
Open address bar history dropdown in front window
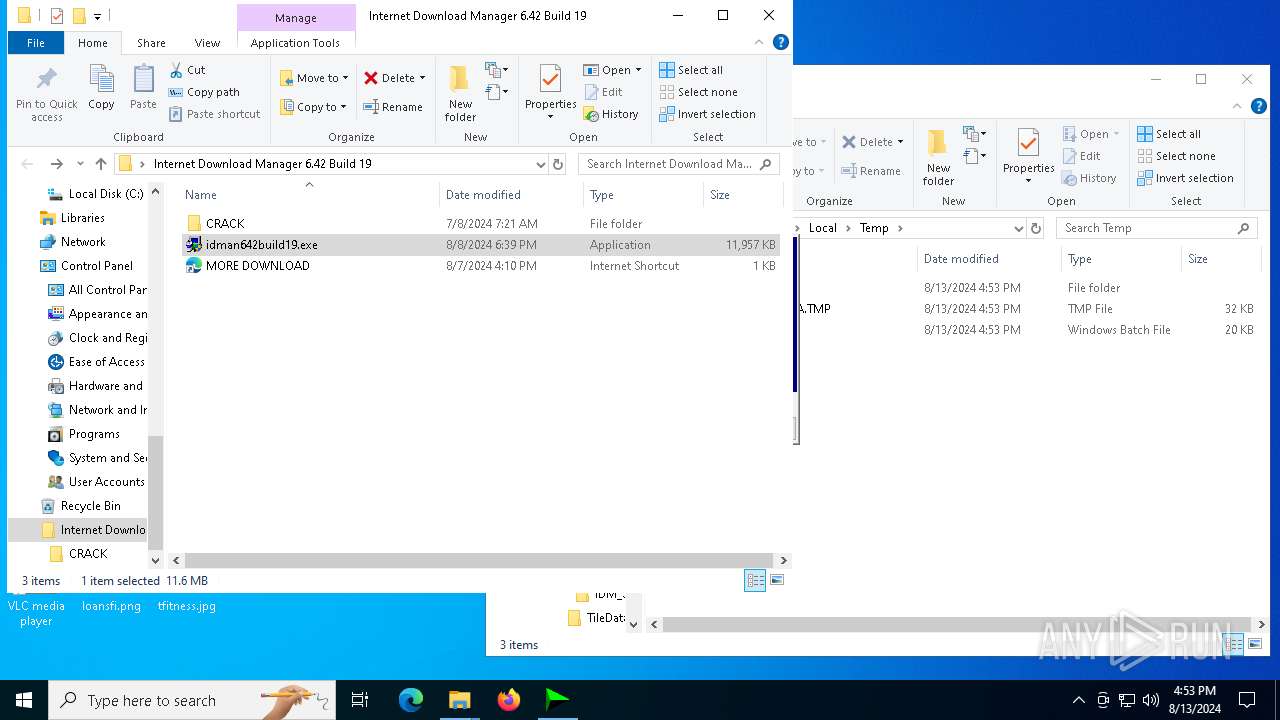click(x=540, y=164)
